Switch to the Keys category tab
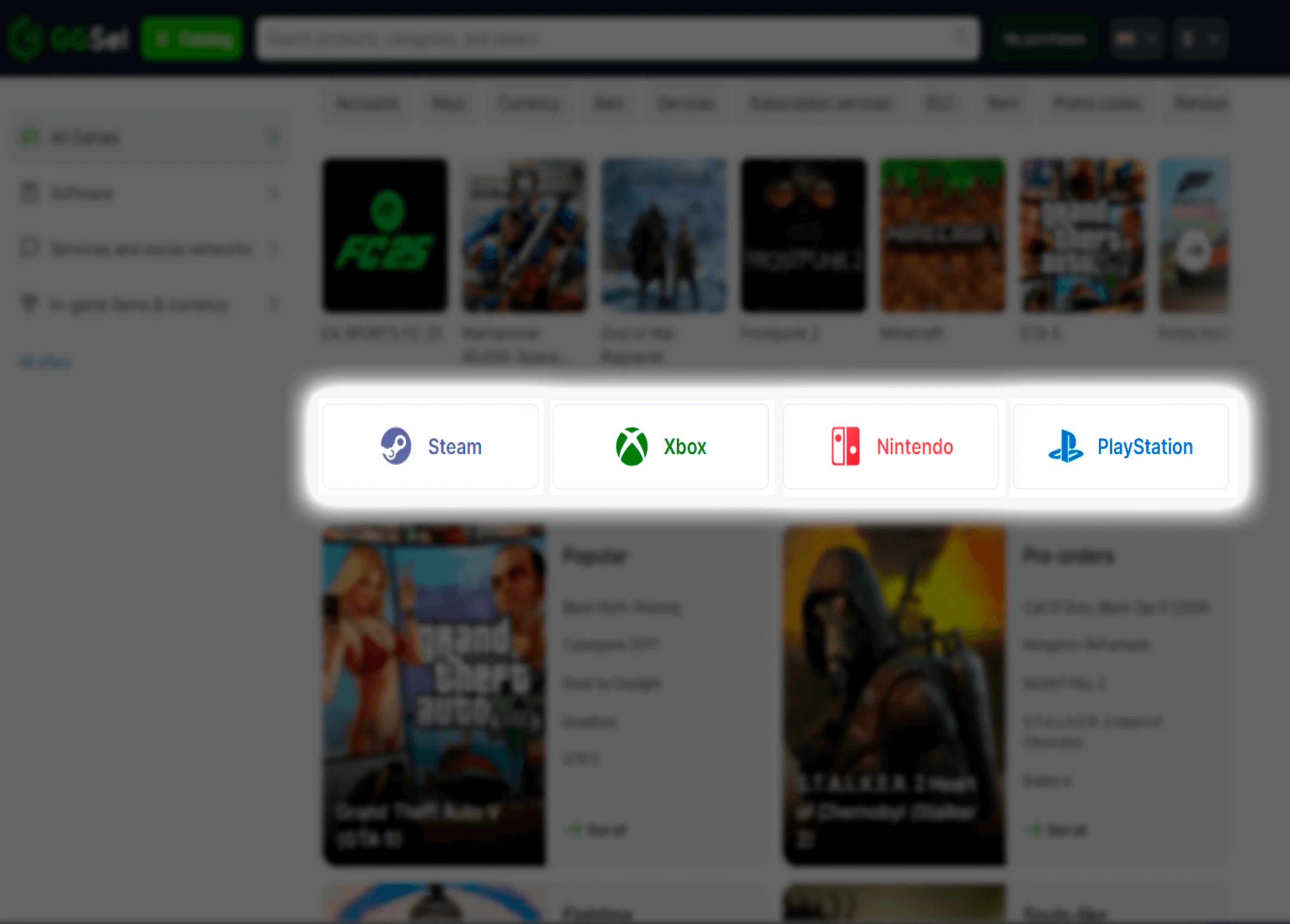1290x924 pixels. pos(449,103)
